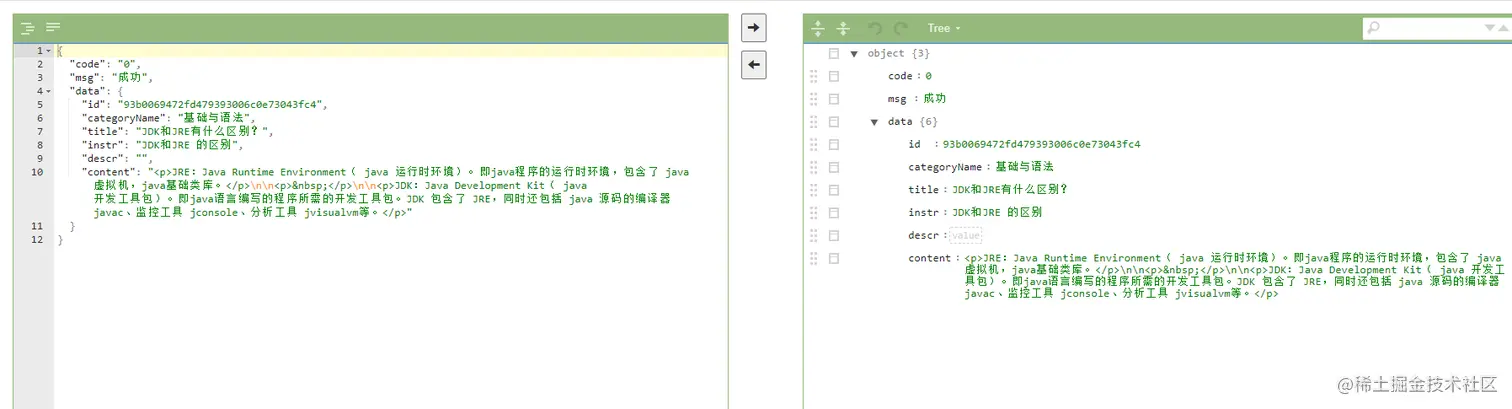1512x409 pixels.
Task: Open action menu square beside descr row
Action: point(834,235)
